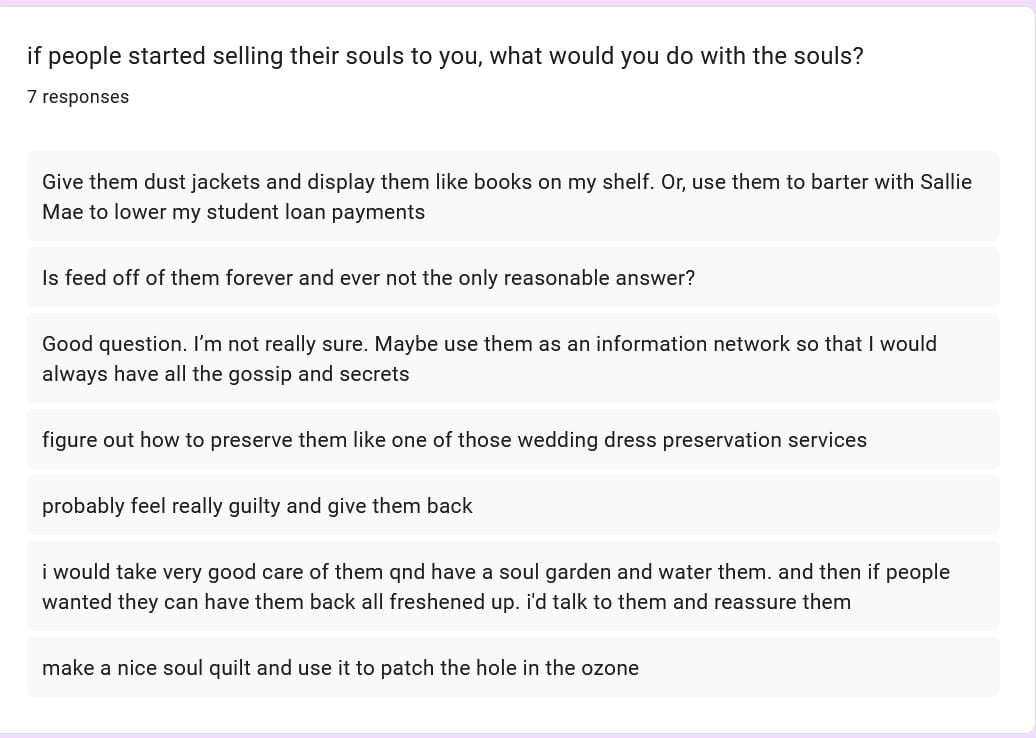
Task: Click the "Good question." opening text
Action: [113, 344]
